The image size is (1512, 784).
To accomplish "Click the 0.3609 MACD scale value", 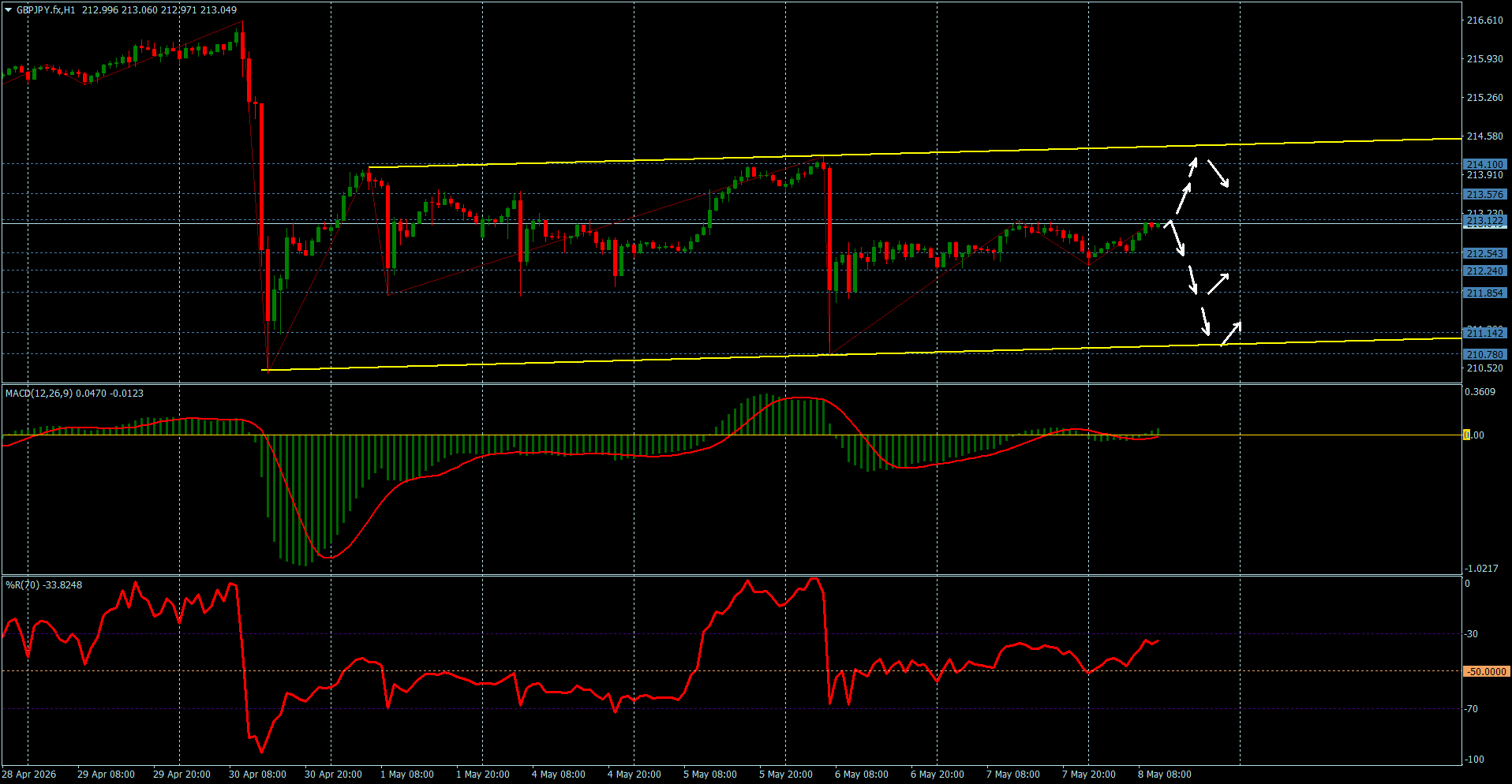I will click(1480, 392).
